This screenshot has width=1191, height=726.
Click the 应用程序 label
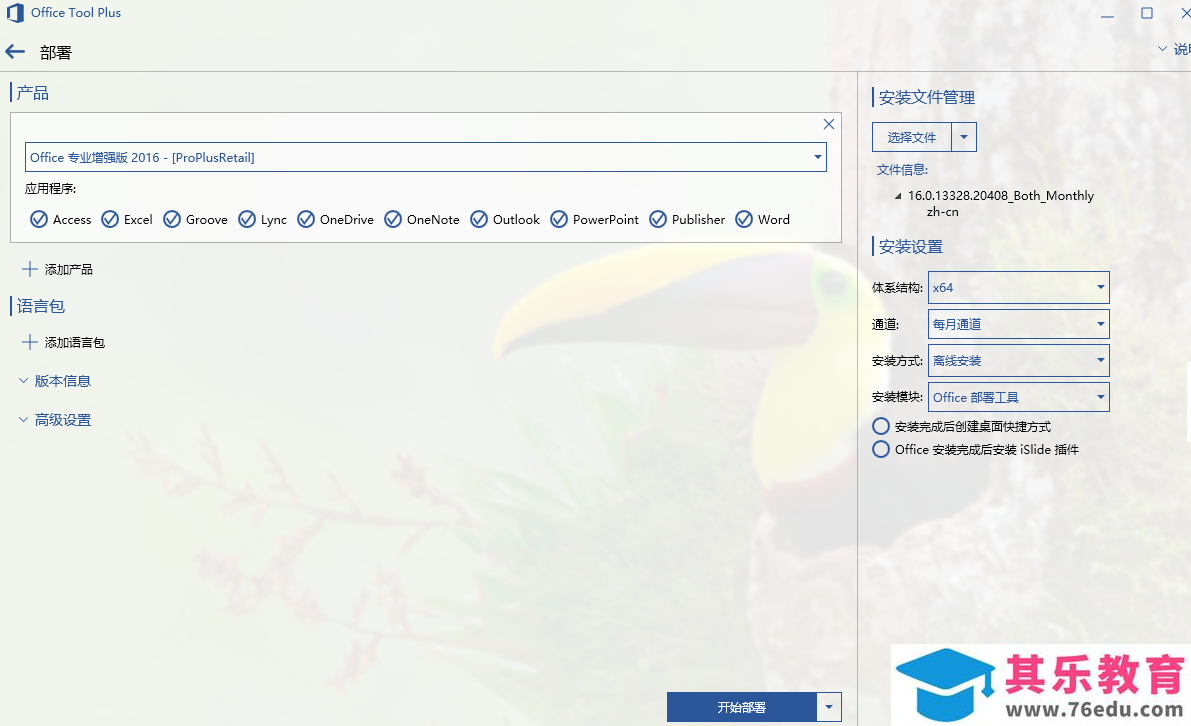coord(50,188)
